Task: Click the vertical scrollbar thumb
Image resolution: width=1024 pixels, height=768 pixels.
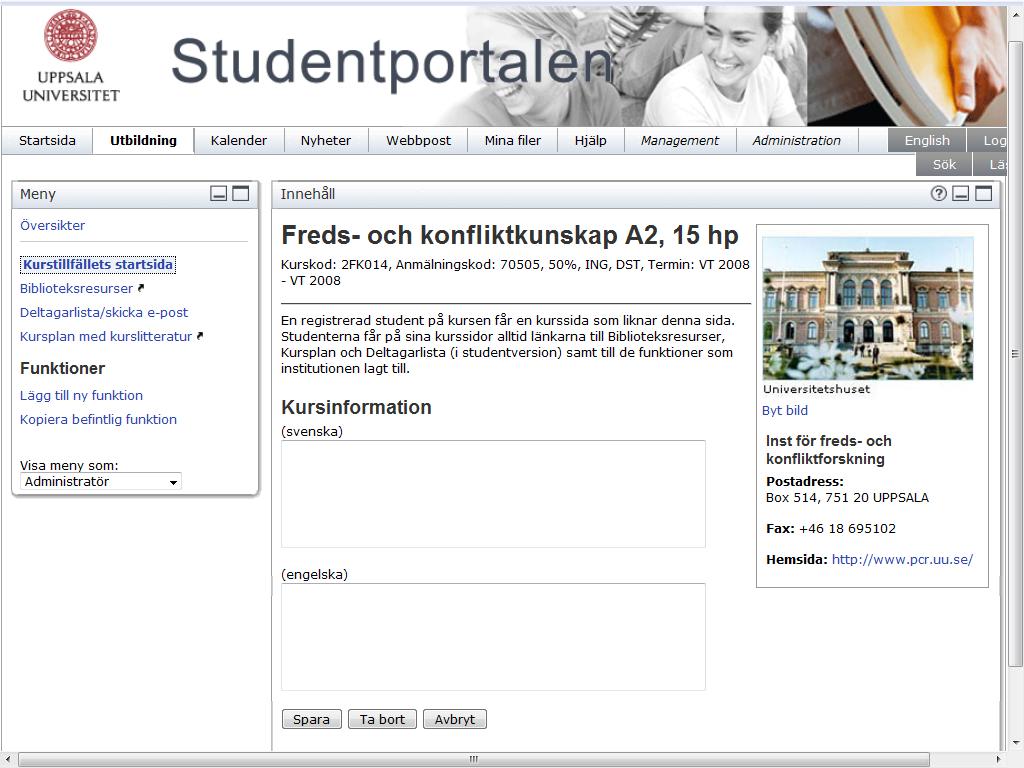Action: point(1015,354)
